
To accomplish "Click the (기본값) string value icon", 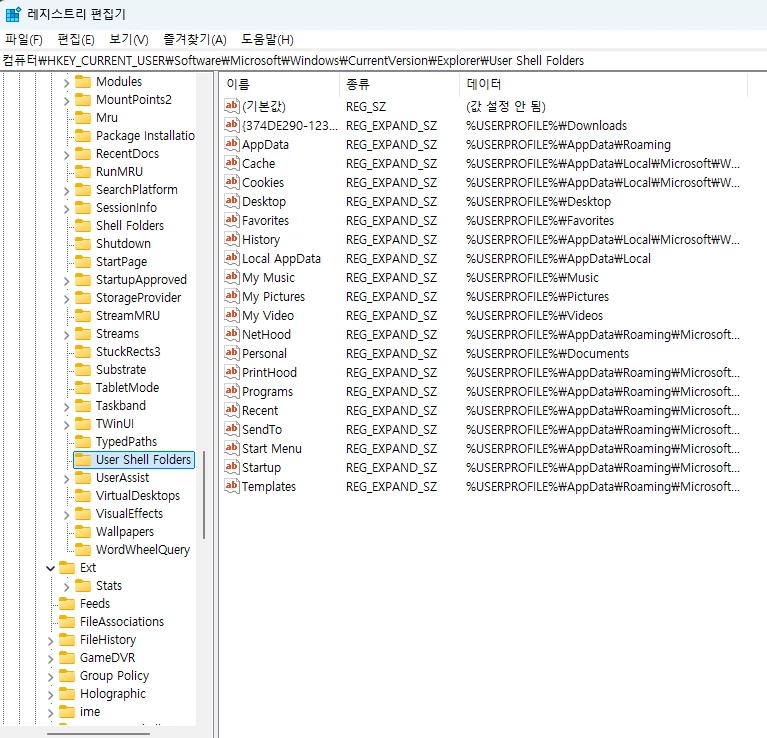I will point(232,106).
